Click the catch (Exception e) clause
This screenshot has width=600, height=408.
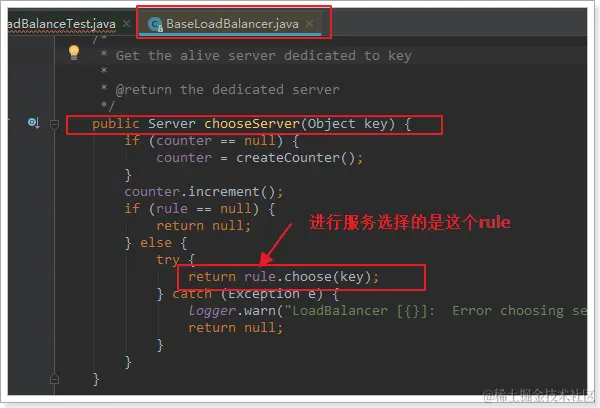coord(255,294)
